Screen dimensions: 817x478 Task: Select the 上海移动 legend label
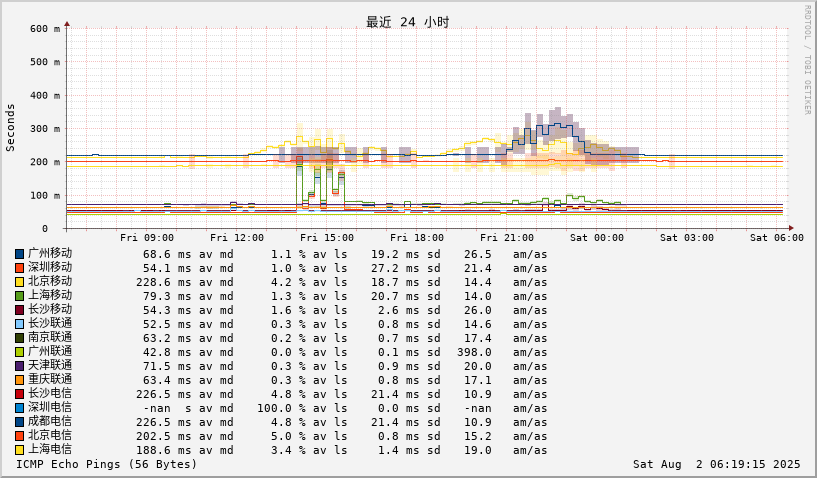(x=50, y=296)
